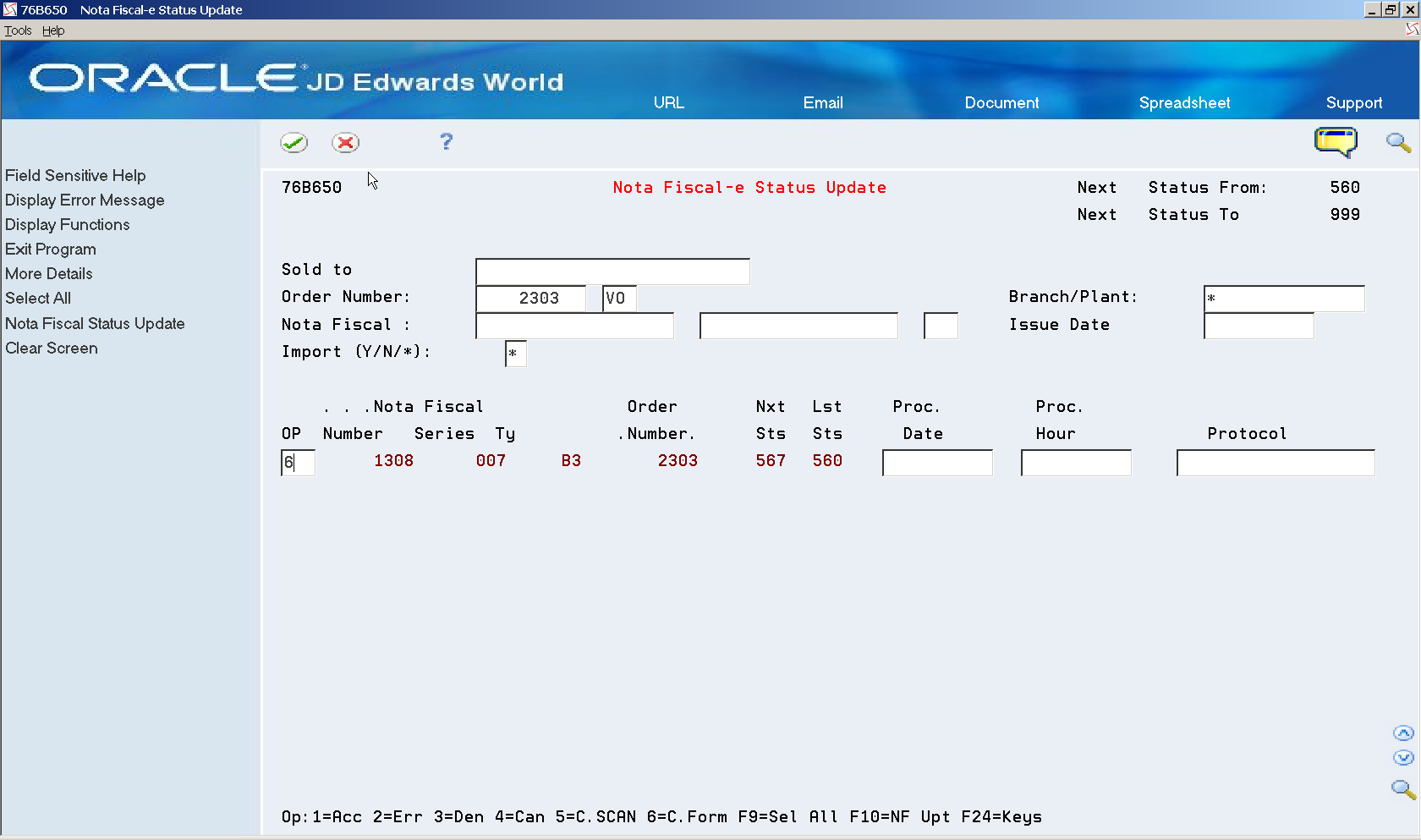Image resolution: width=1421 pixels, height=840 pixels.
Task: Click the Oracle JD Edwards World logo
Action: (x=296, y=79)
